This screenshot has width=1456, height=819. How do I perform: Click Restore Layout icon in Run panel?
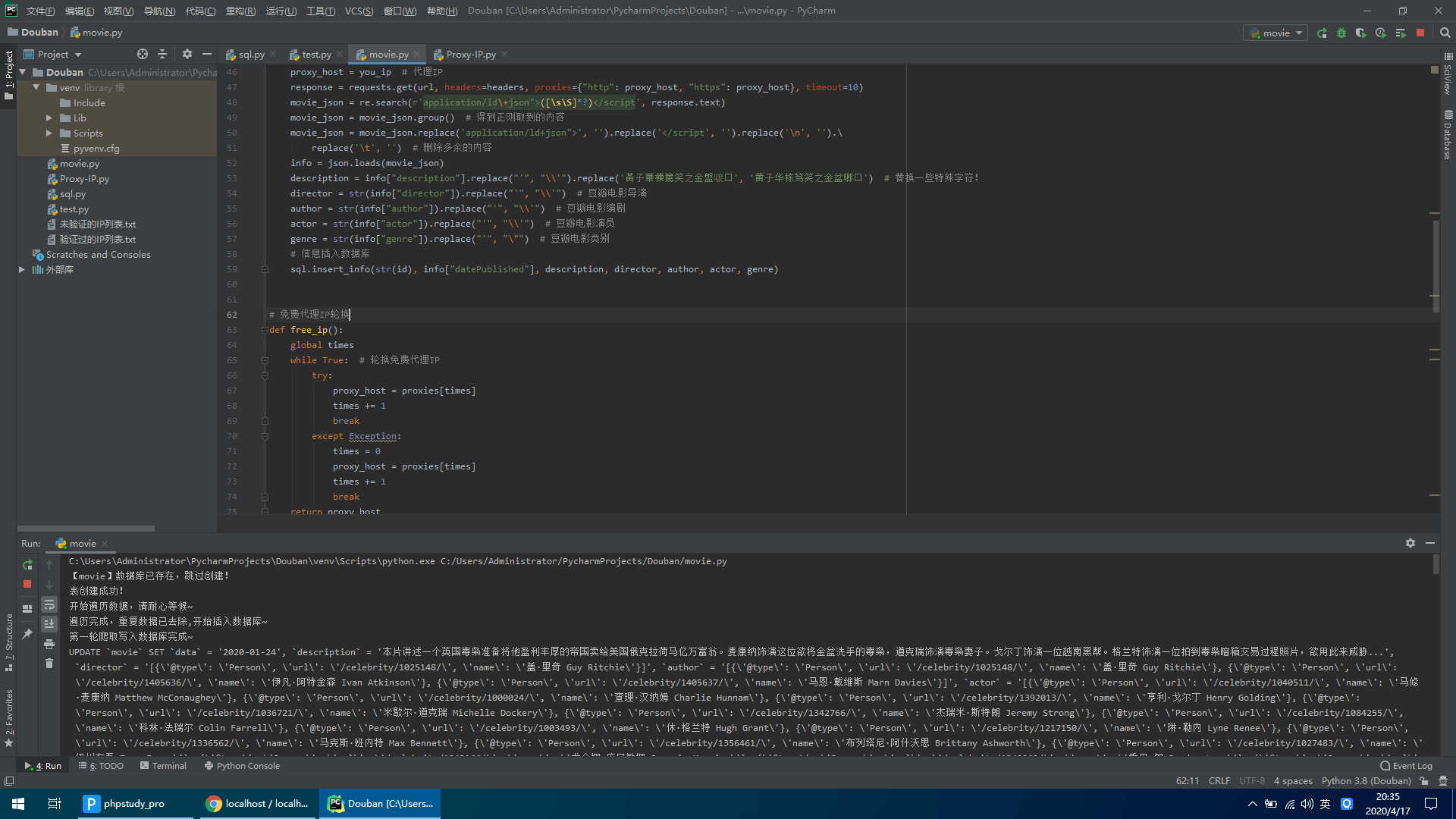tap(27, 609)
